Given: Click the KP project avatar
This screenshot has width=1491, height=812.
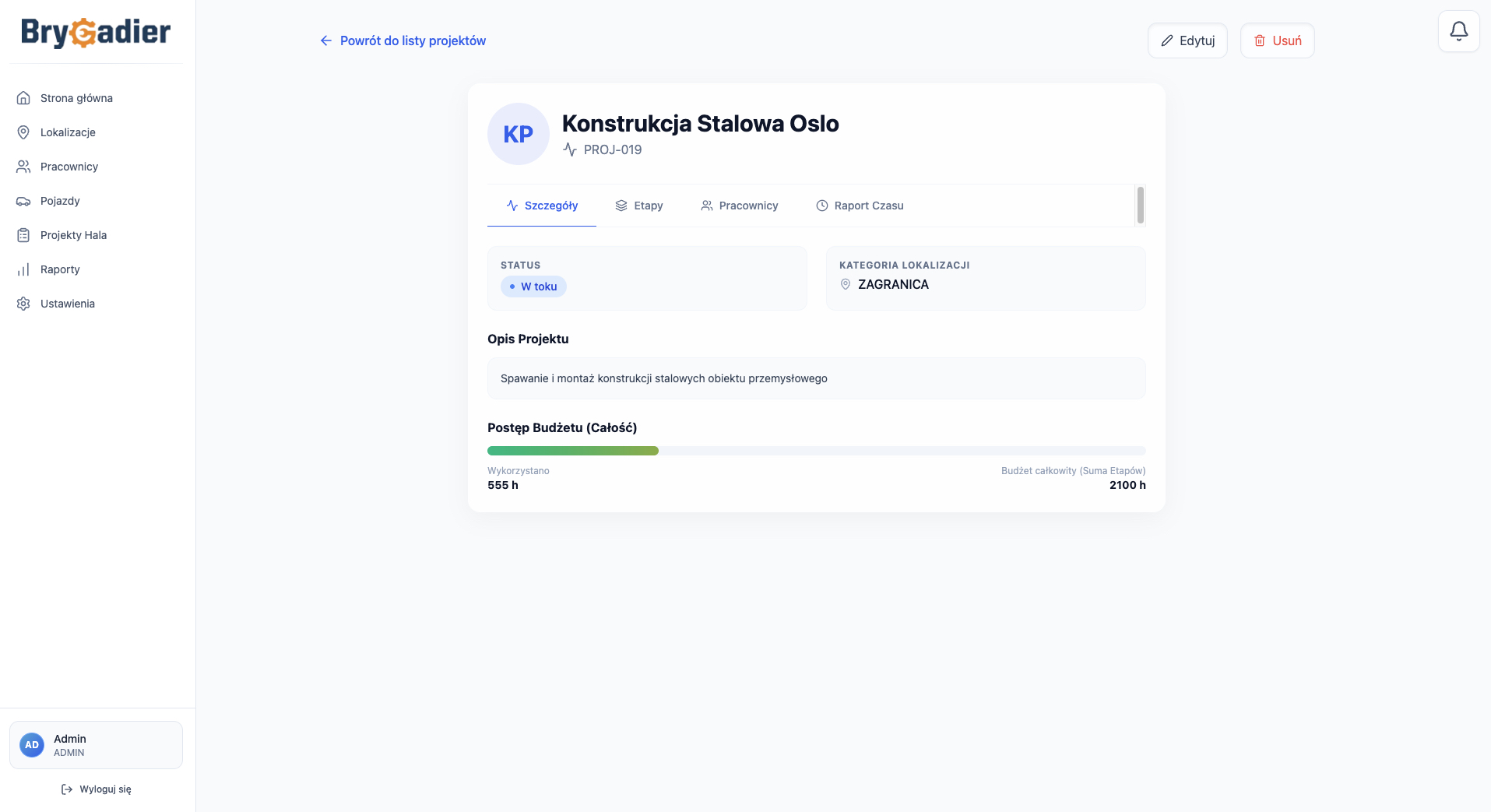Looking at the screenshot, I should click(x=519, y=134).
